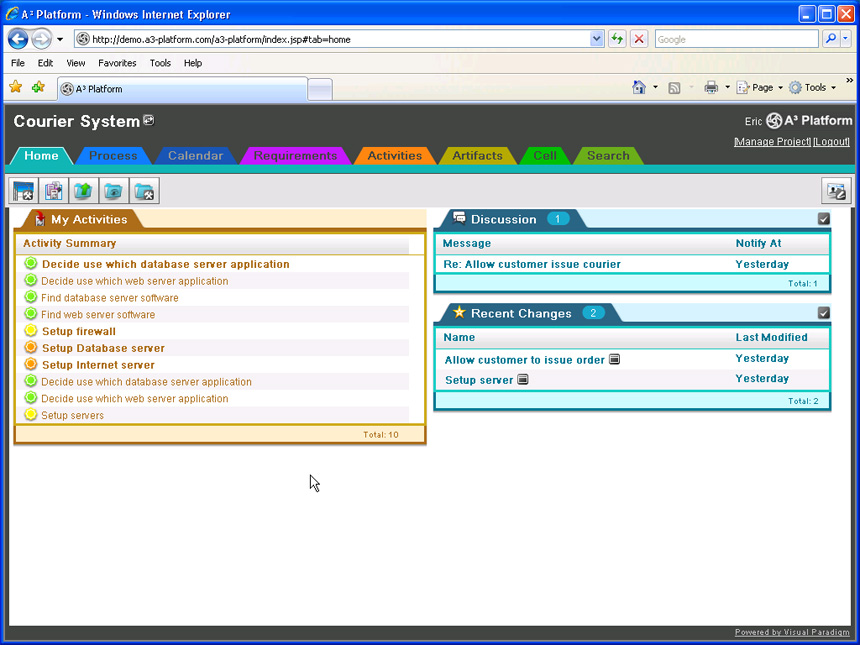Click the yellow status icon for Setup servers

pos(31,415)
